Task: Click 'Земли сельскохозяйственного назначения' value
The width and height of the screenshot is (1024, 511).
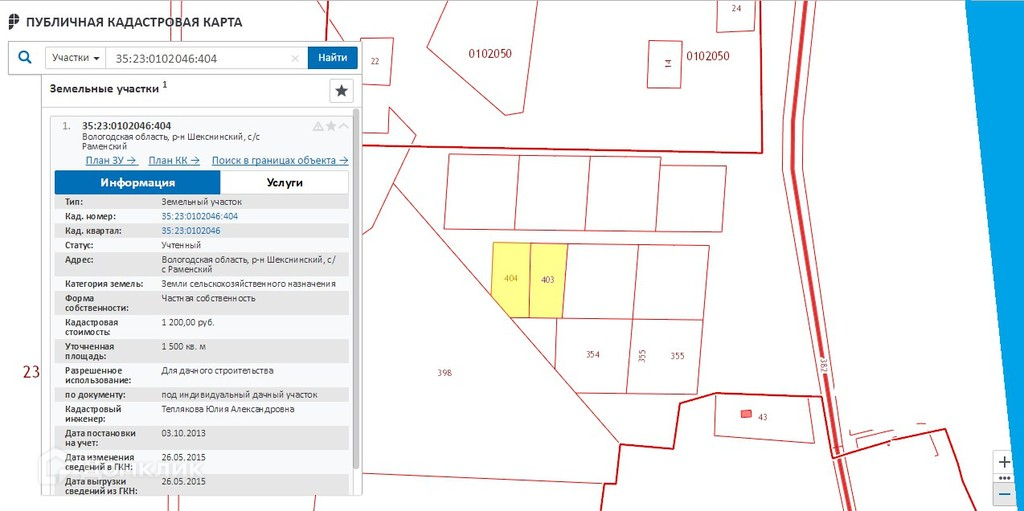Action: point(248,284)
